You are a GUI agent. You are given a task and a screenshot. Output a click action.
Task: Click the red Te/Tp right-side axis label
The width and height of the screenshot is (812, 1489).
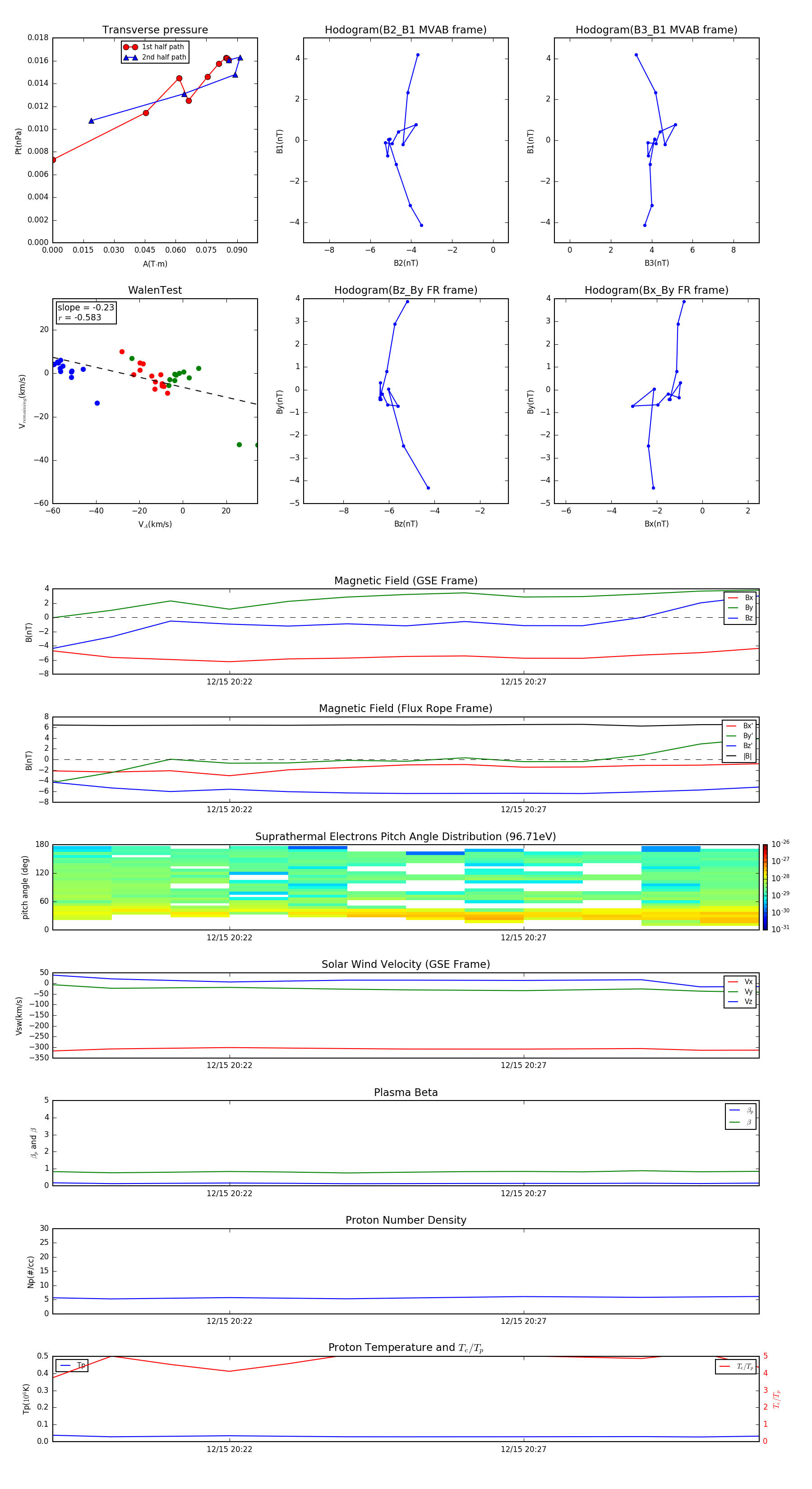[x=776, y=1399]
